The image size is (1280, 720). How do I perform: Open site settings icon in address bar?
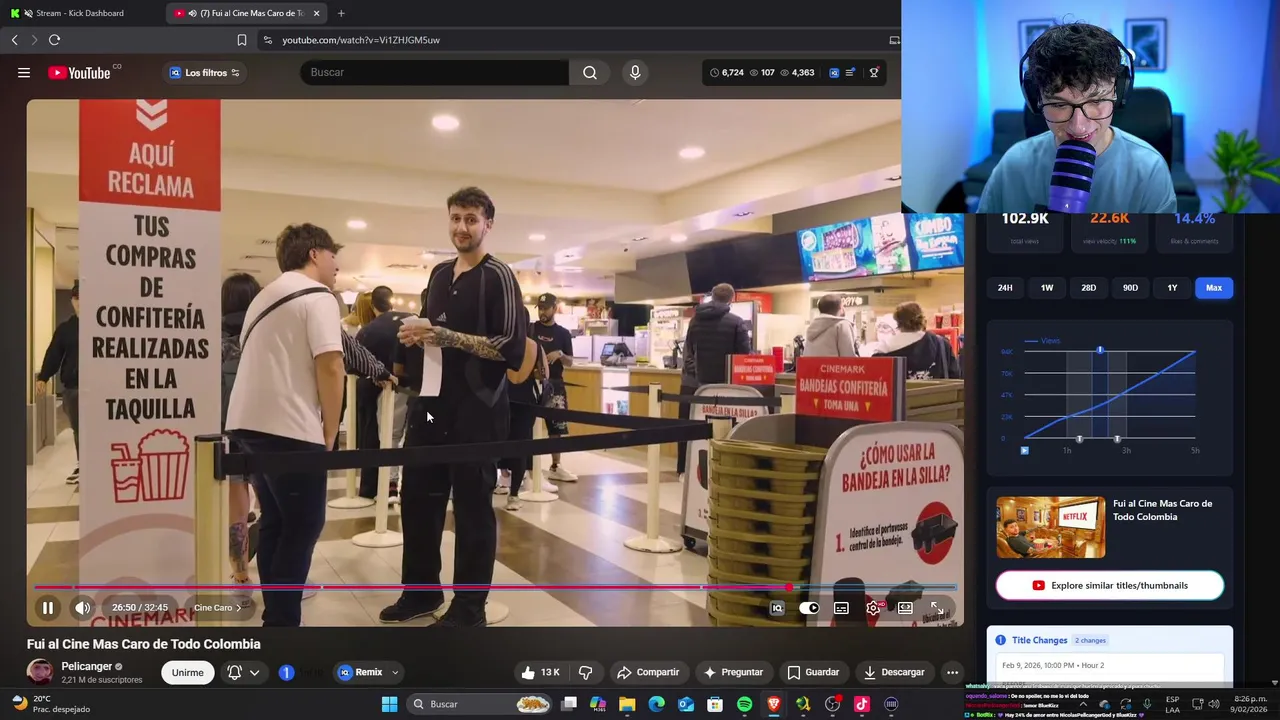point(266,40)
